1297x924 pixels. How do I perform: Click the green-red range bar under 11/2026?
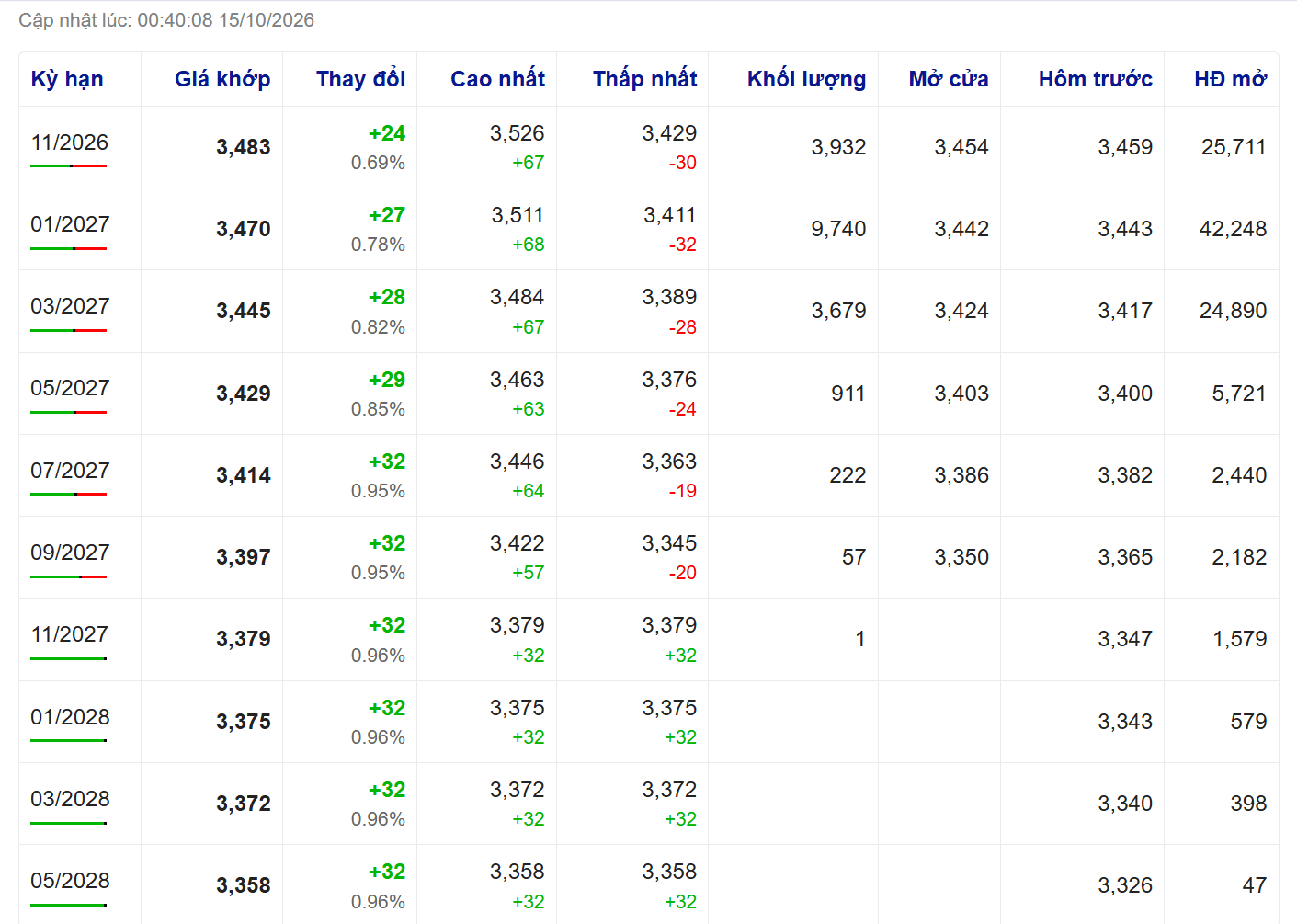click(x=69, y=166)
